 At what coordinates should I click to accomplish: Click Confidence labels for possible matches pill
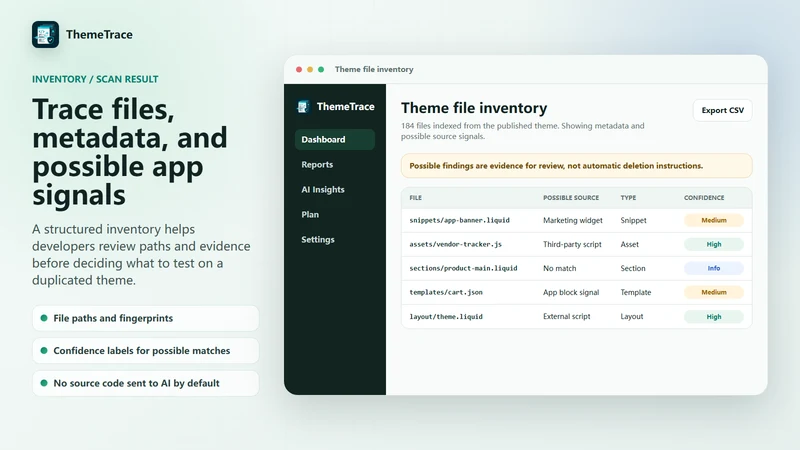[x=145, y=351]
